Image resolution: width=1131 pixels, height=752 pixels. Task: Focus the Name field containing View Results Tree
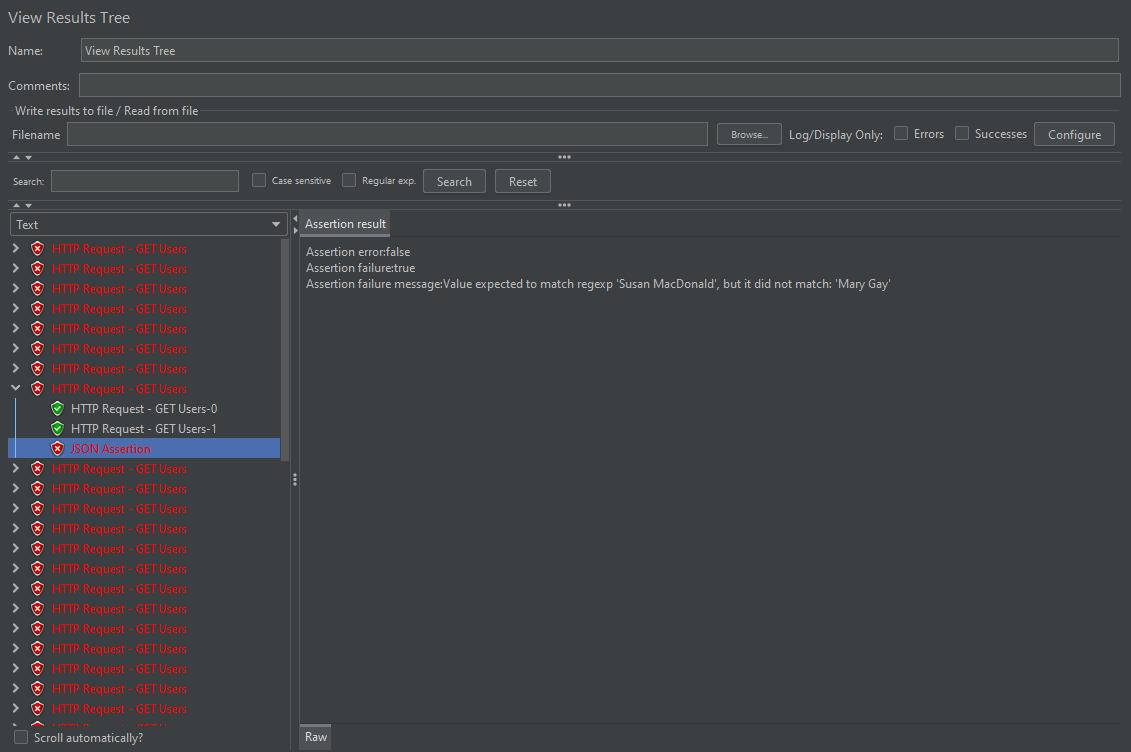pyautogui.click(x=599, y=50)
